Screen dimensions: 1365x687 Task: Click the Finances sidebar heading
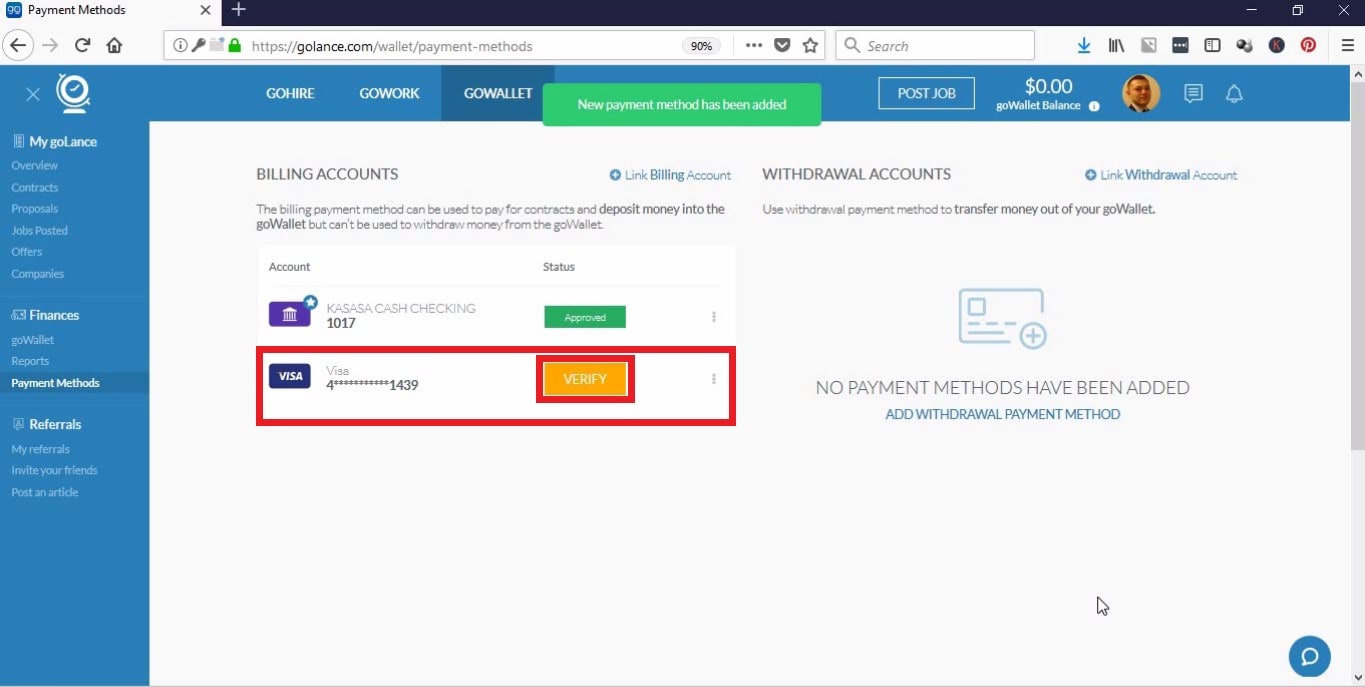46,315
